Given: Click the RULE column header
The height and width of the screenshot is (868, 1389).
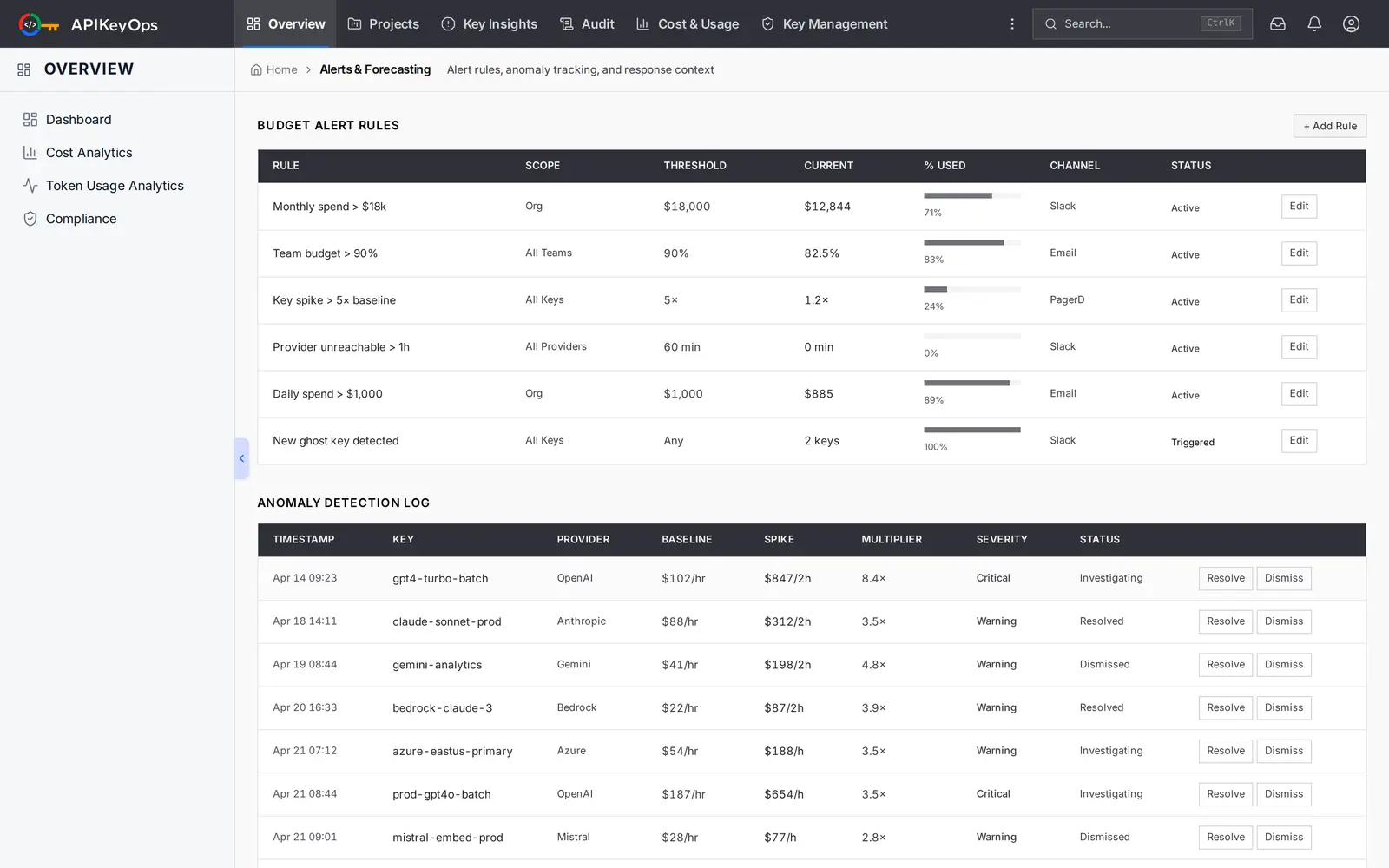Looking at the screenshot, I should [x=286, y=166].
